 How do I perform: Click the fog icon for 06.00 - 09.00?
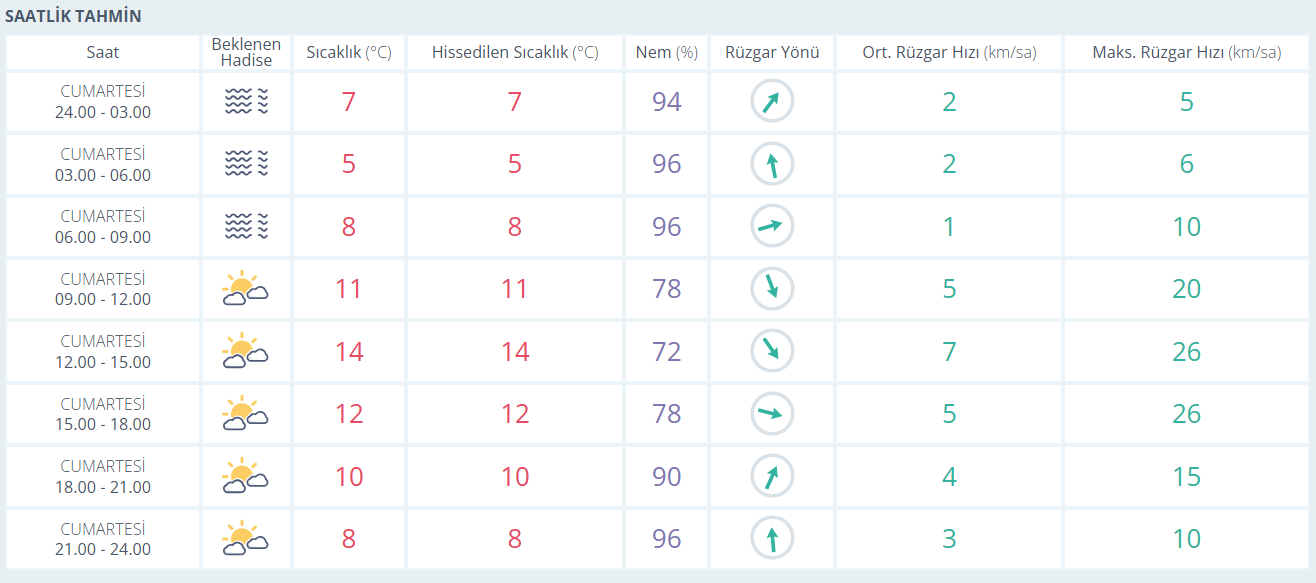pos(246,226)
